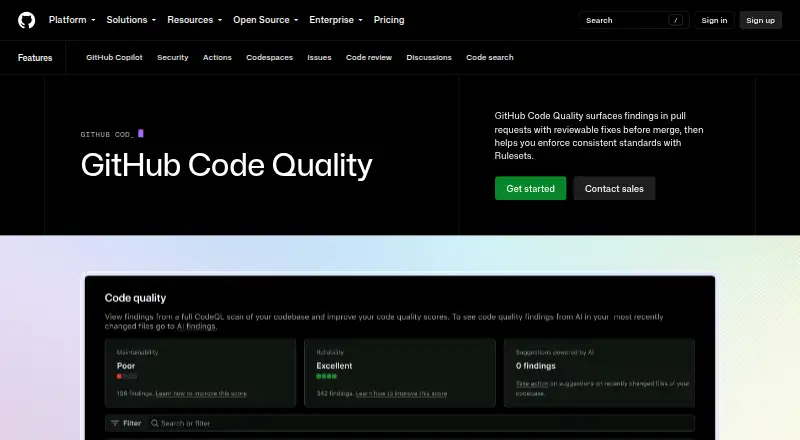
Task: Click the GitHub Octocat logo
Action: point(27,20)
